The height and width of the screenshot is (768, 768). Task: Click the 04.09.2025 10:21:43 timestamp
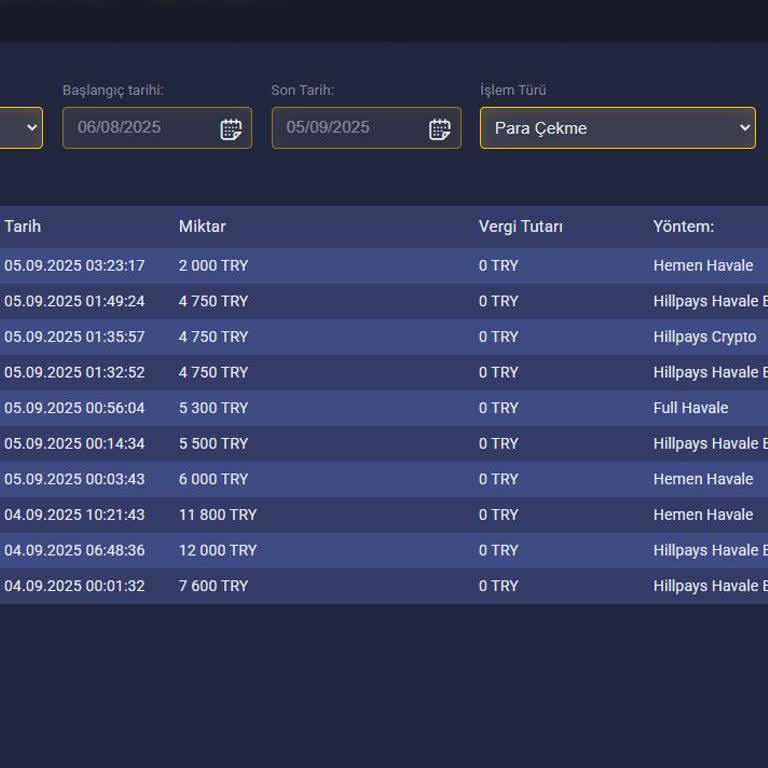[x=74, y=515]
